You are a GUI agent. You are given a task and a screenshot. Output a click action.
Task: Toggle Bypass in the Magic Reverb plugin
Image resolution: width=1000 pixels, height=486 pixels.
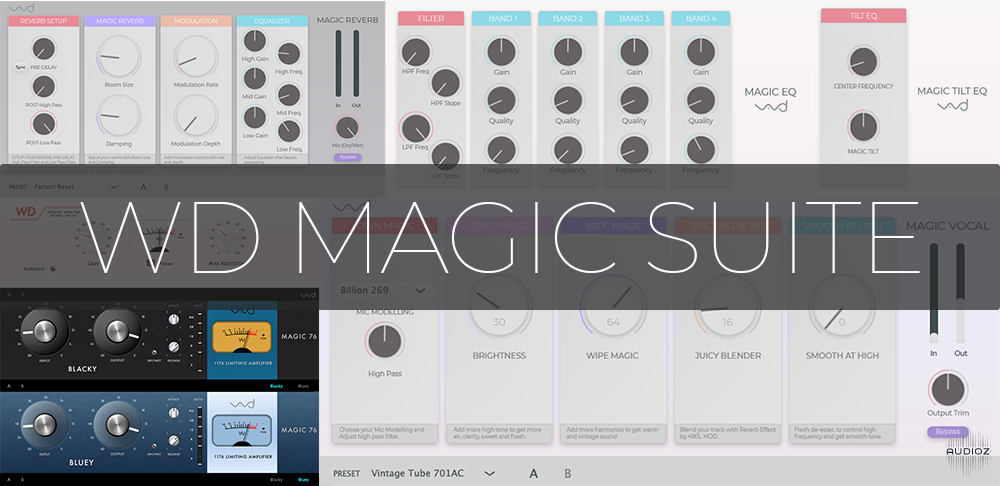click(x=347, y=157)
